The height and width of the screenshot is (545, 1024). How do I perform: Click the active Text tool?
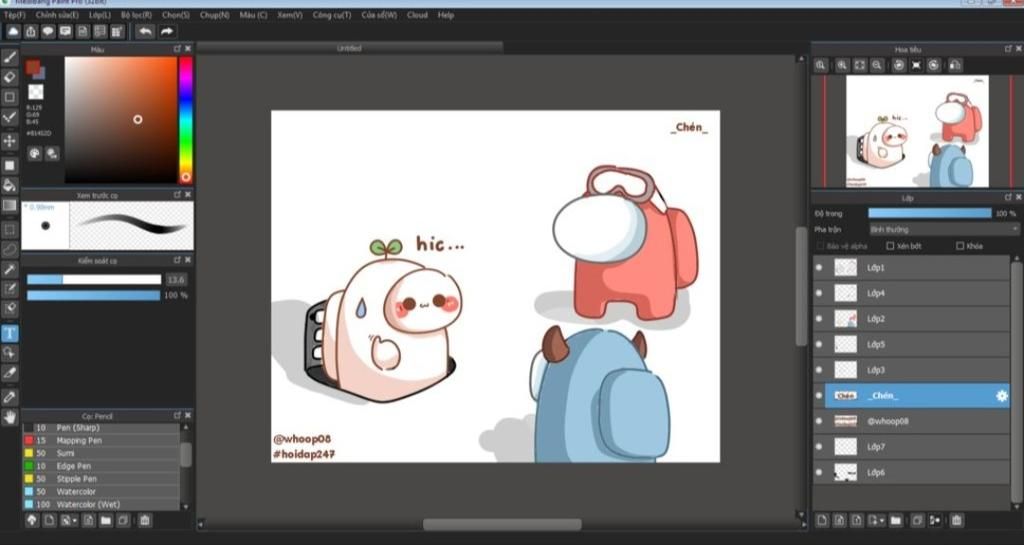pyautogui.click(x=10, y=334)
